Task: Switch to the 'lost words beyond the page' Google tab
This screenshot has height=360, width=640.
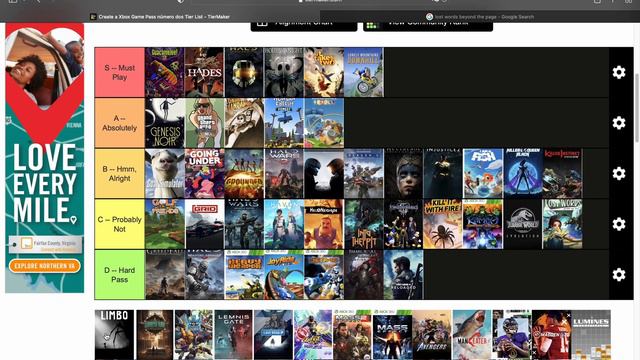Action: (480, 17)
